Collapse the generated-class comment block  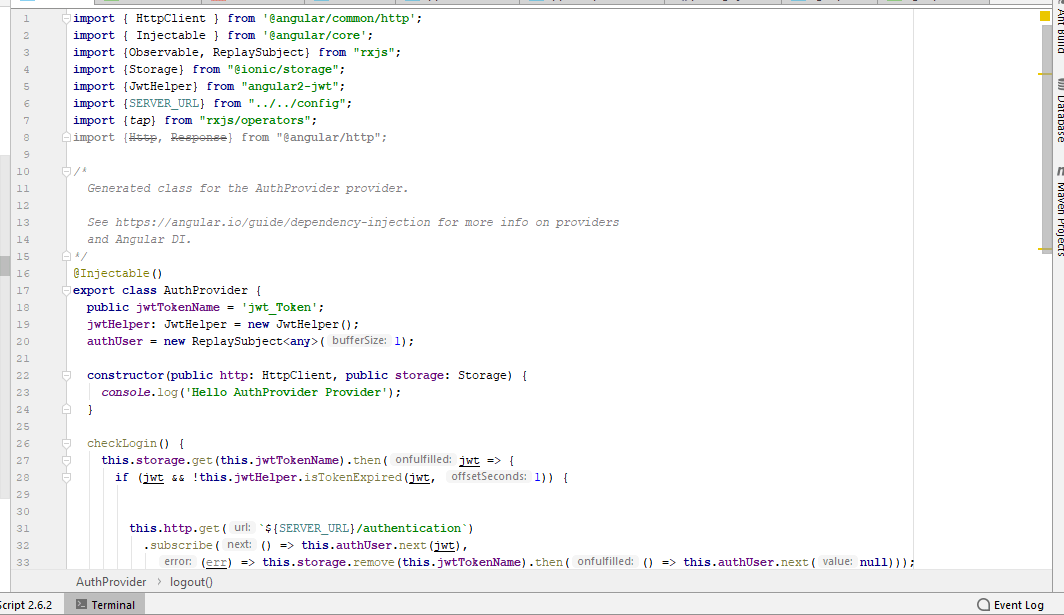pyautogui.click(x=66, y=171)
